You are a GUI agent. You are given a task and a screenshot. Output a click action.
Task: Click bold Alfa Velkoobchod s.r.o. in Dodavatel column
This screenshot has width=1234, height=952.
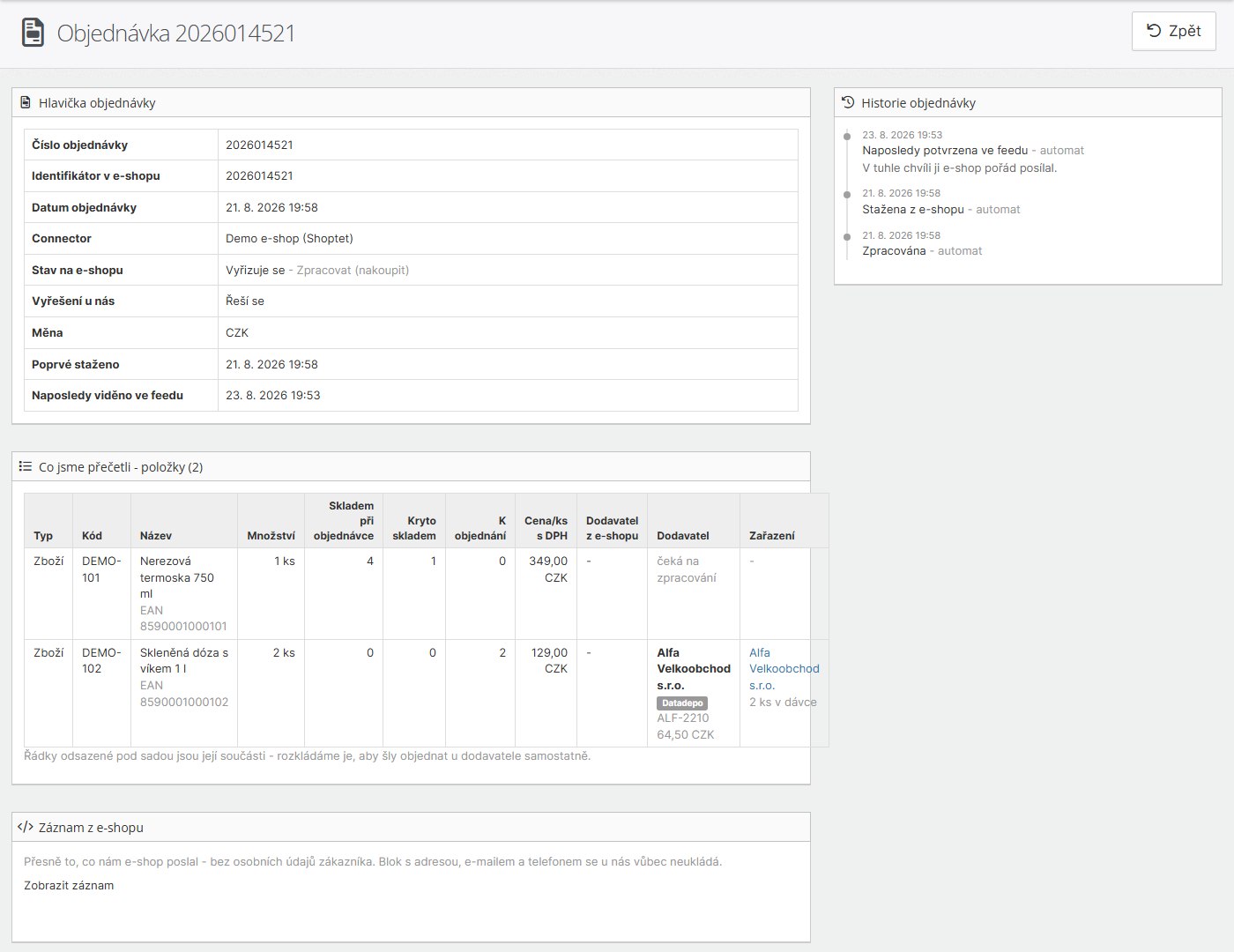click(x=694, y=669)
